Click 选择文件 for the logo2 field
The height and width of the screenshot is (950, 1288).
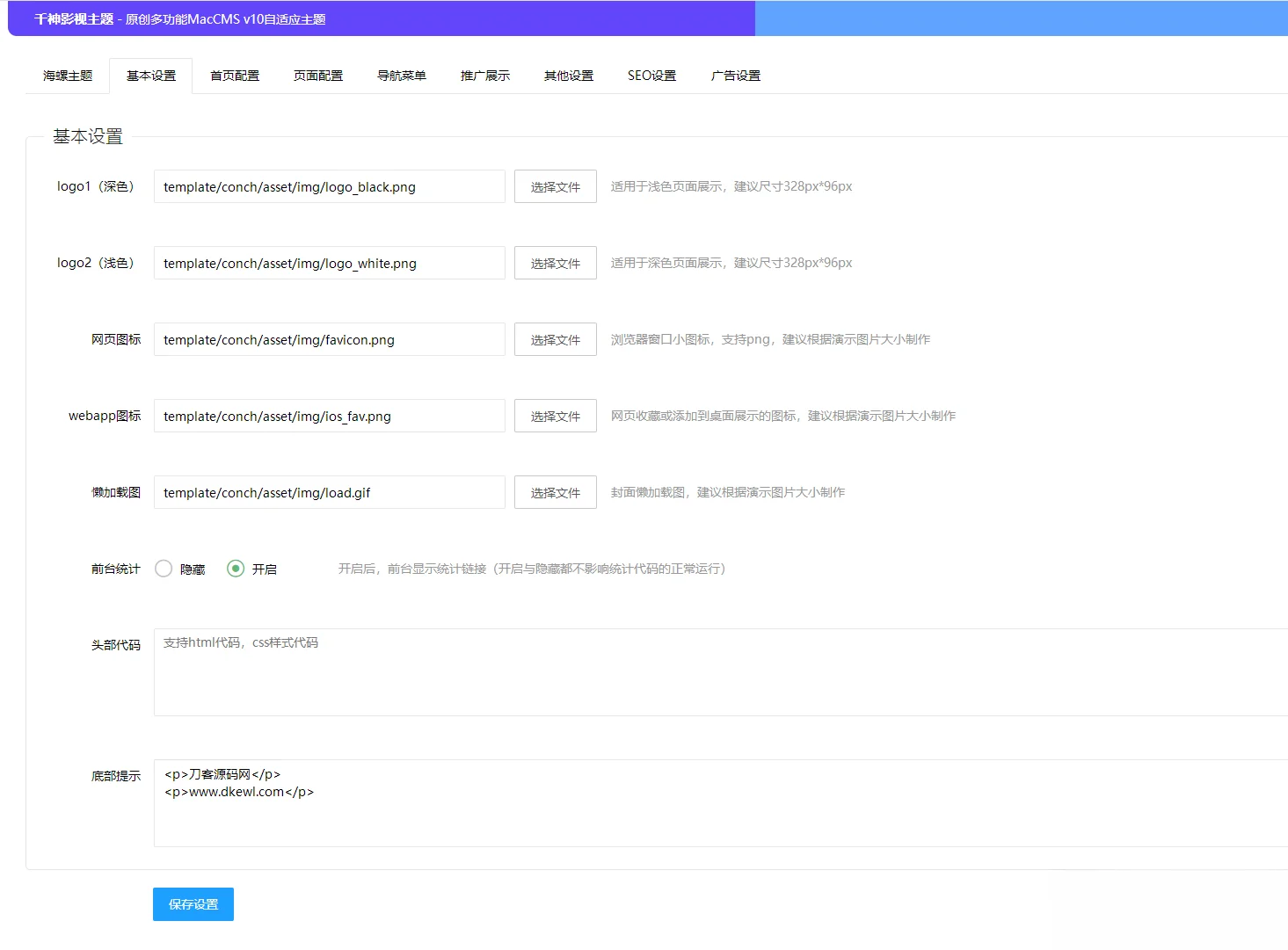coord(555,263)
